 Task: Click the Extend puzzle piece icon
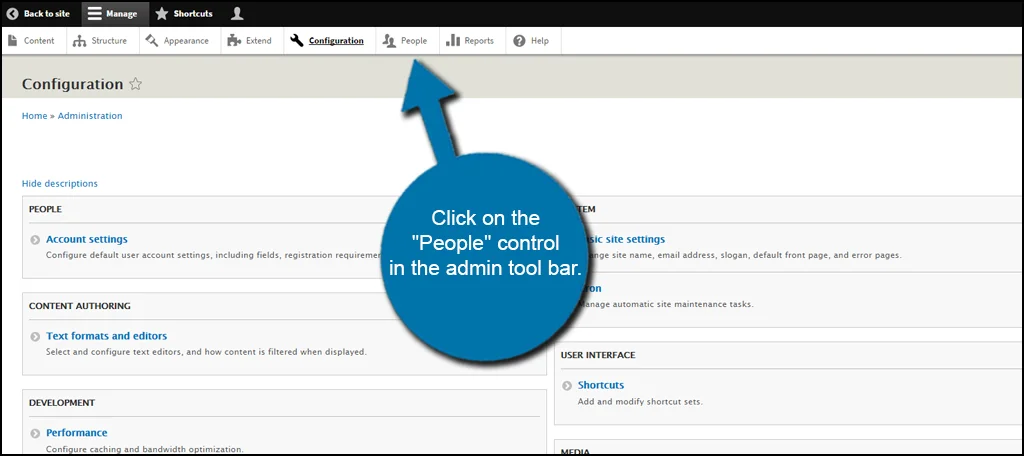click(234, 41)
